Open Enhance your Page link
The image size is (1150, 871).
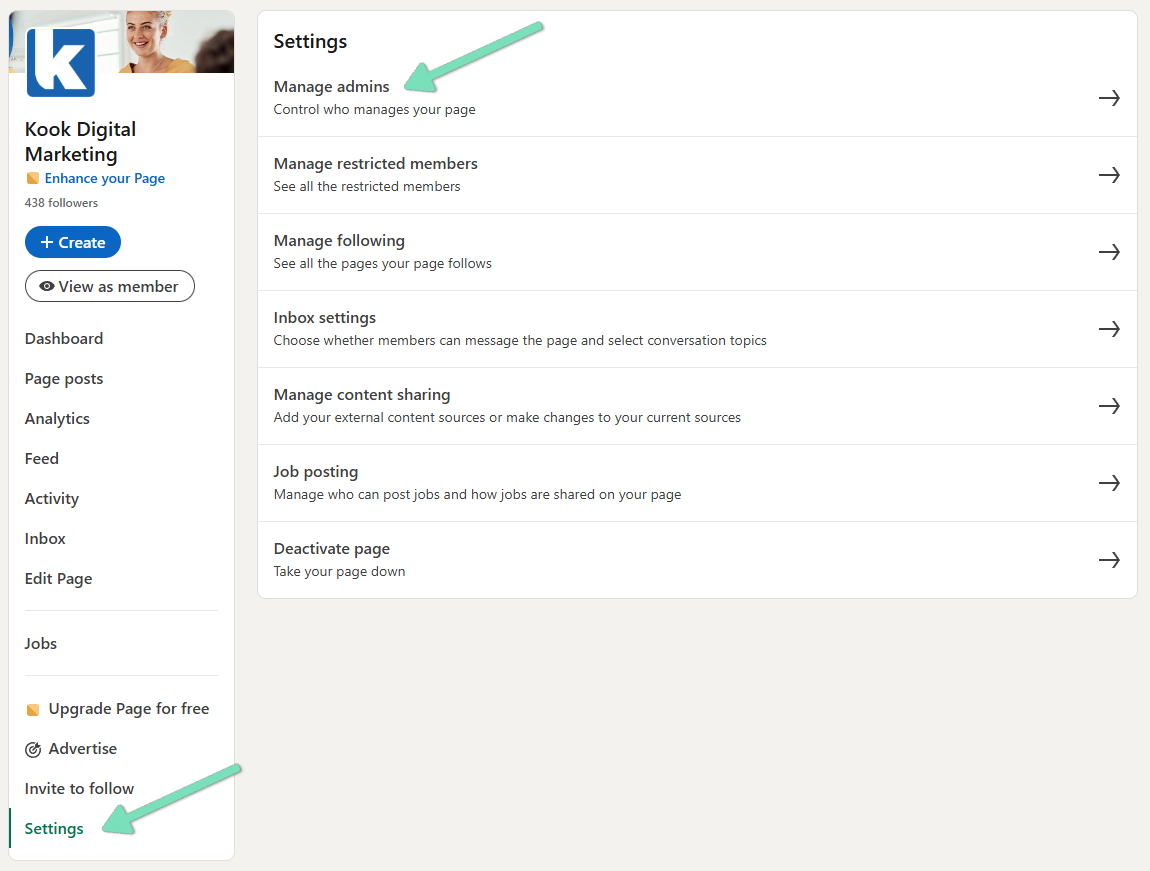[x=105, y=178]
